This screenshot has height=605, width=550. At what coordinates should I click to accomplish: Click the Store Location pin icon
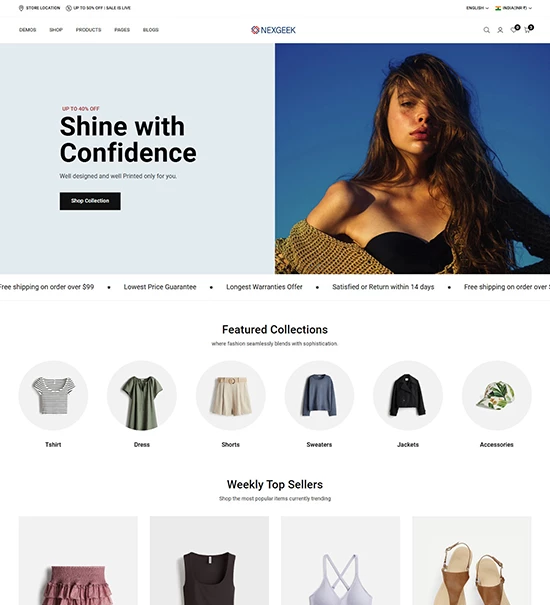point(21,8)
